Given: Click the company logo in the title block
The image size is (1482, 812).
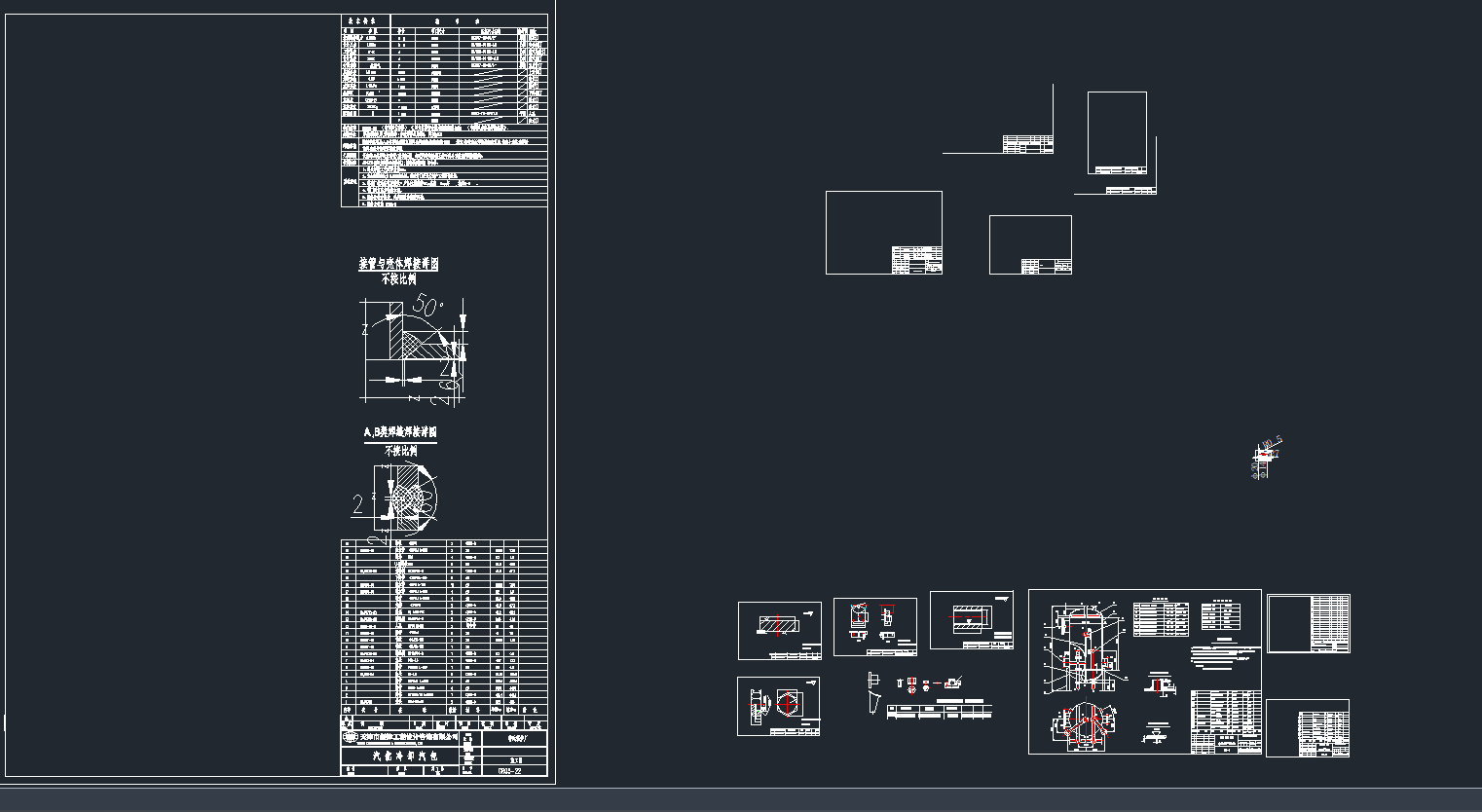Looking at the screenshot, I should point(350,738).
